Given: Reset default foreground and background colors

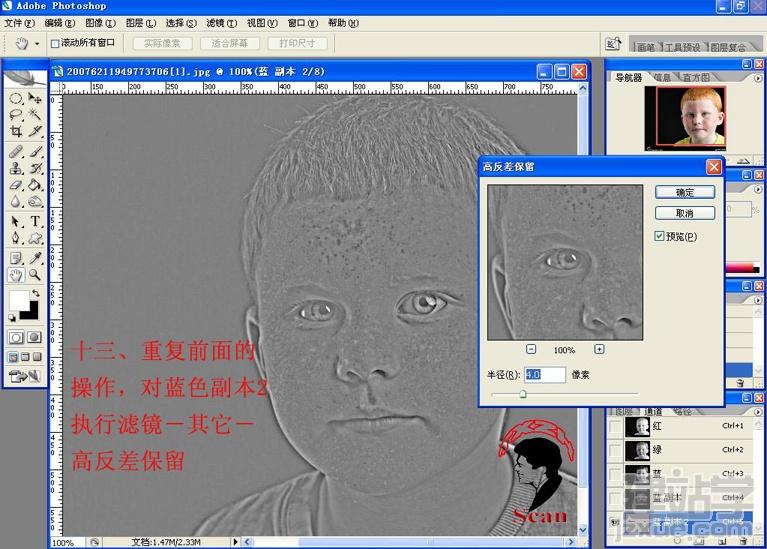Looking at the screenshot, I should (12, 318).
